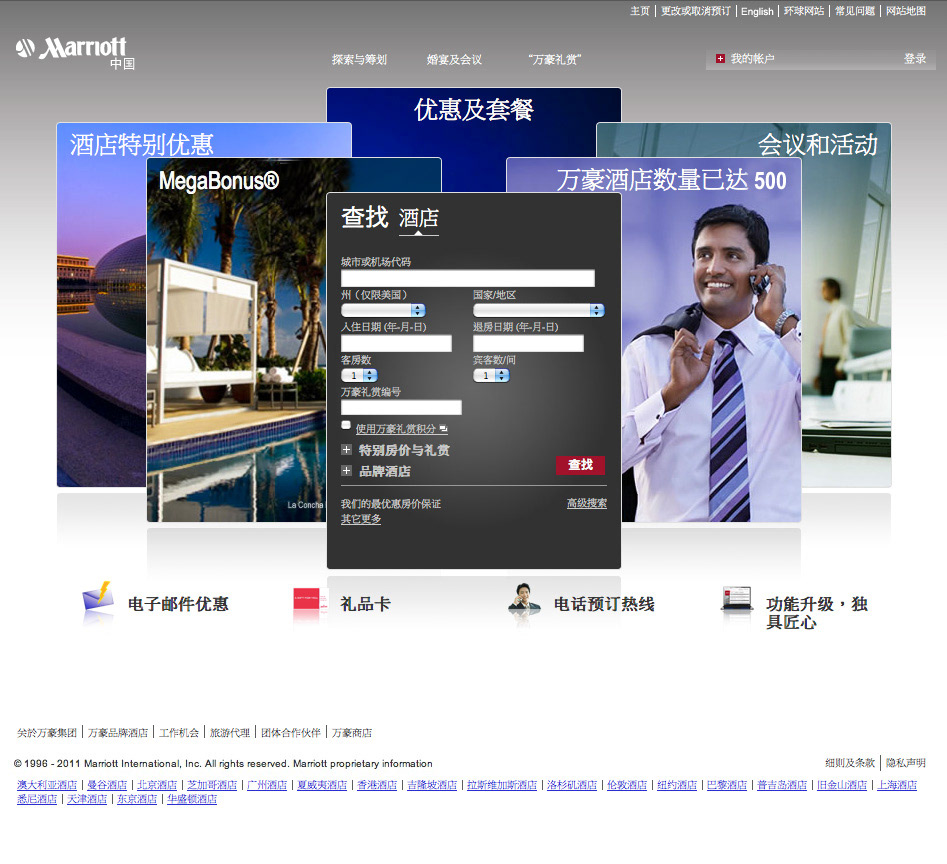Open the 隐私声明 link
Screen dimensions: 947x864
(x=906, y=763)
